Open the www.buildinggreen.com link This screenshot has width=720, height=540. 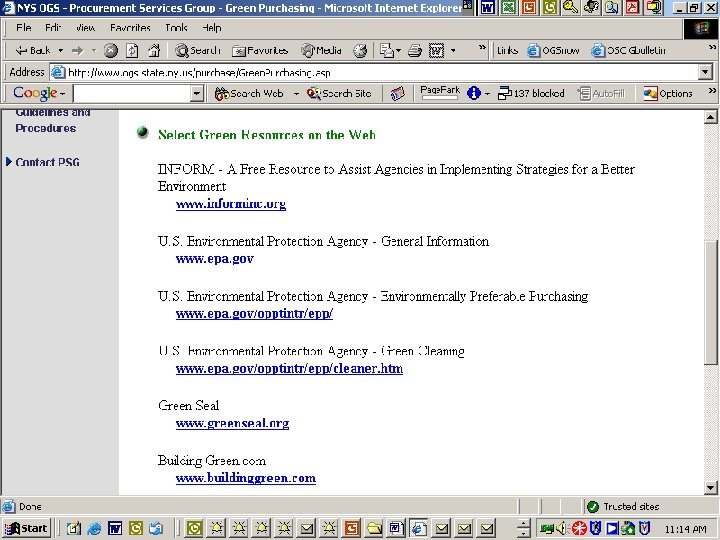[246, 478]
